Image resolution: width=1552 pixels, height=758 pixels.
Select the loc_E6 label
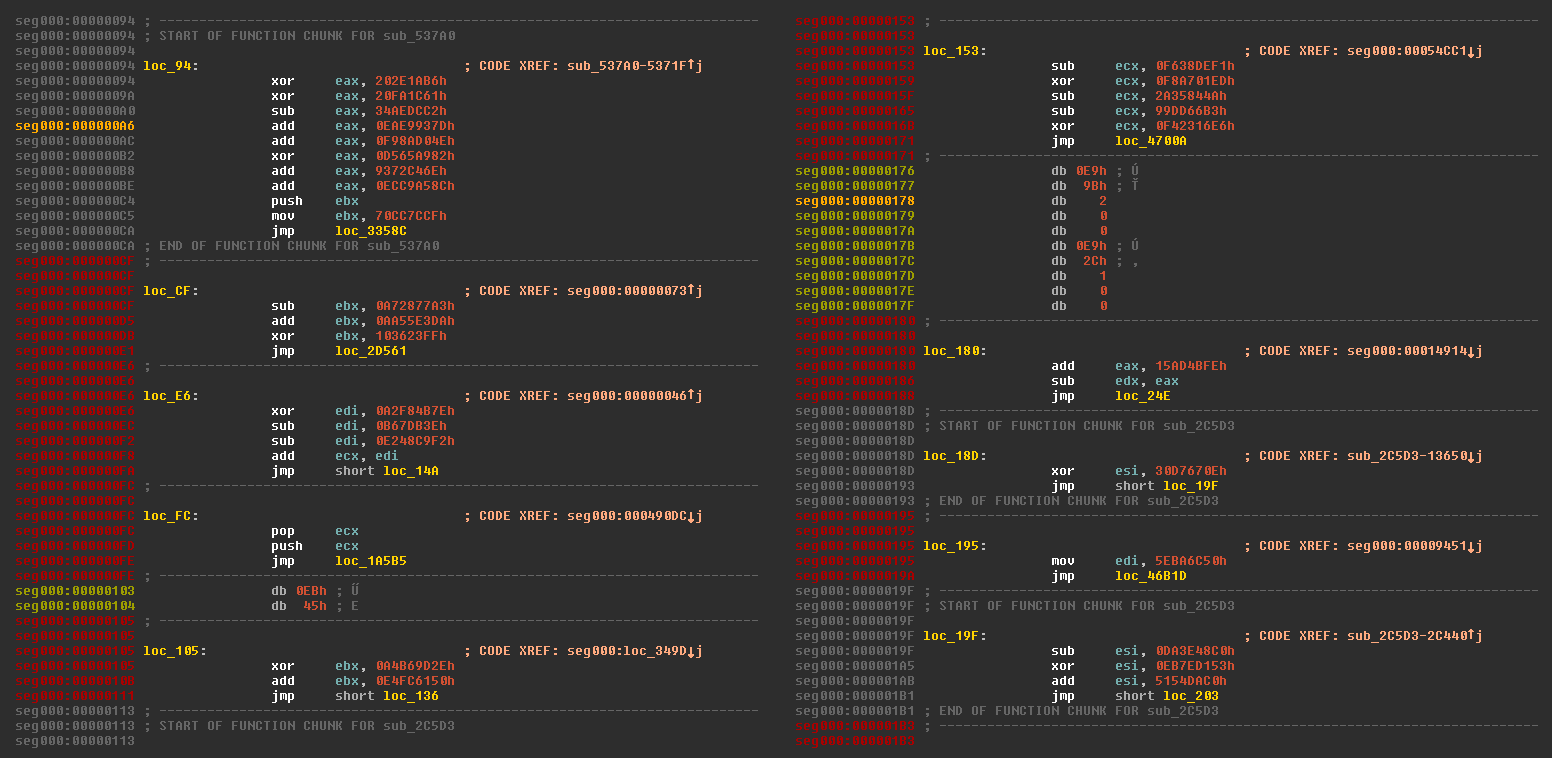[x=170, y=396]
